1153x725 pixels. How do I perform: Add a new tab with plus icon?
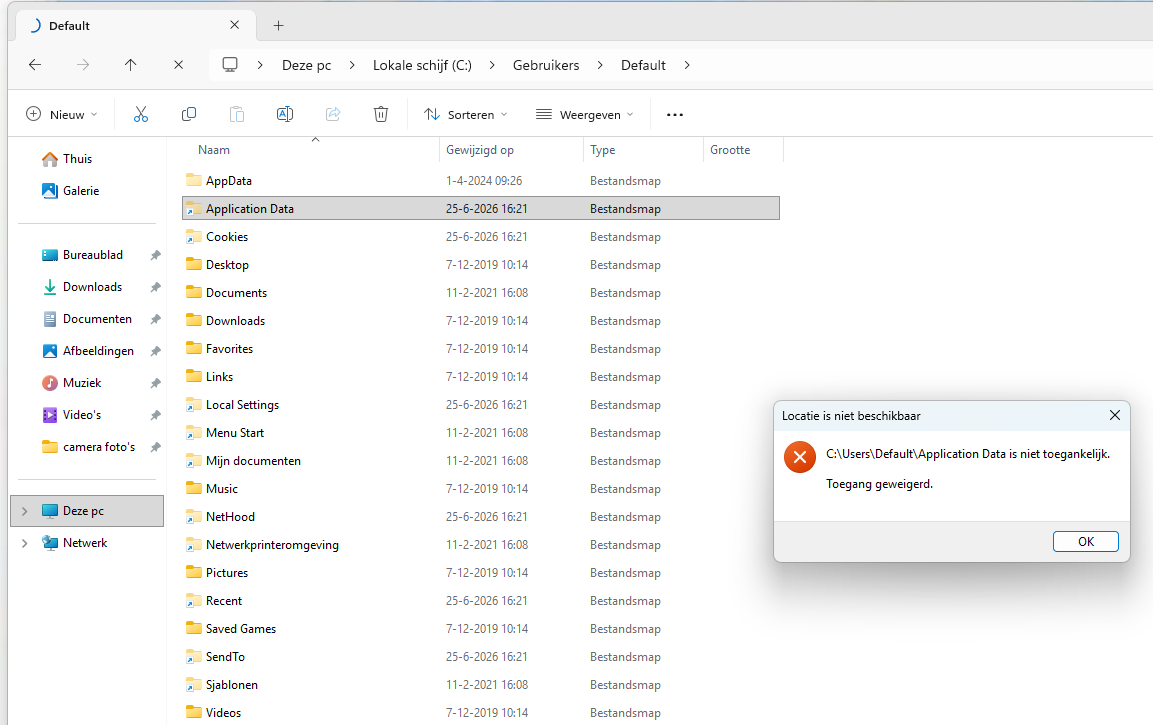[278, 26]
